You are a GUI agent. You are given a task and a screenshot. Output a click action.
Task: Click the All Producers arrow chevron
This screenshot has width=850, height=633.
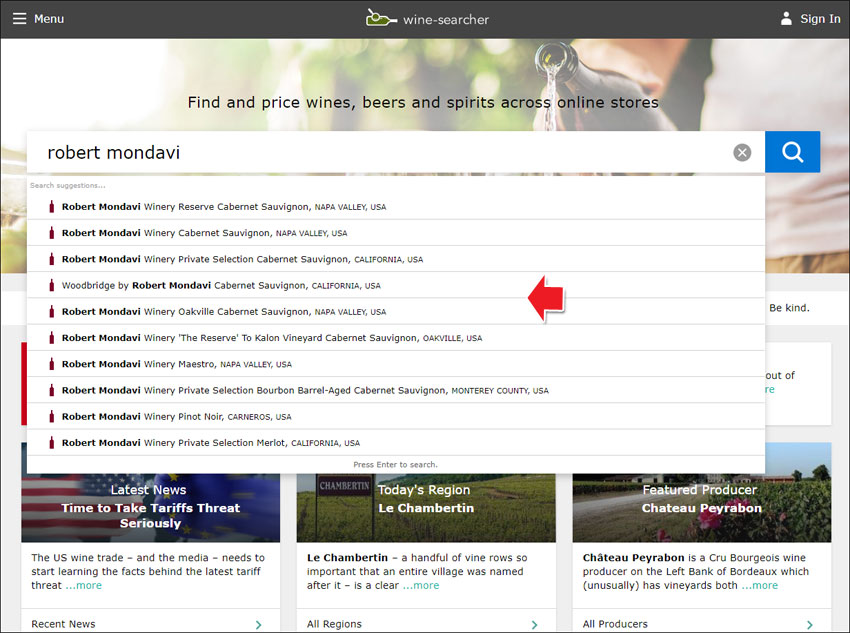810,624
